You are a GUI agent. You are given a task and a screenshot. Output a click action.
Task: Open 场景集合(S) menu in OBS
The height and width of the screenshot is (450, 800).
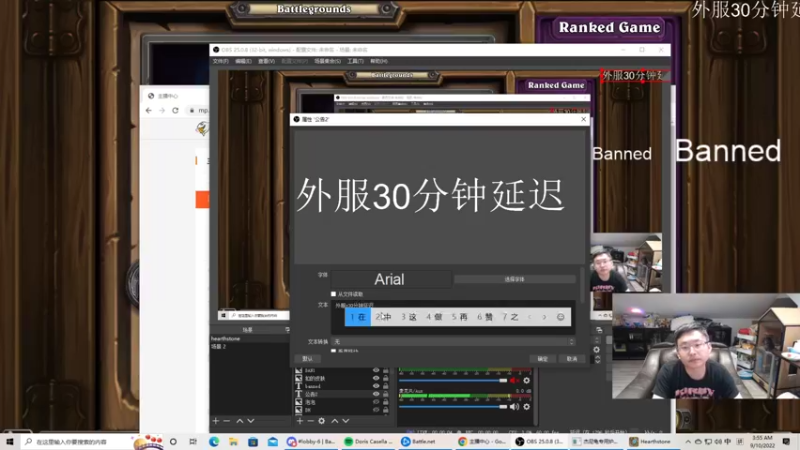[328, 61]
